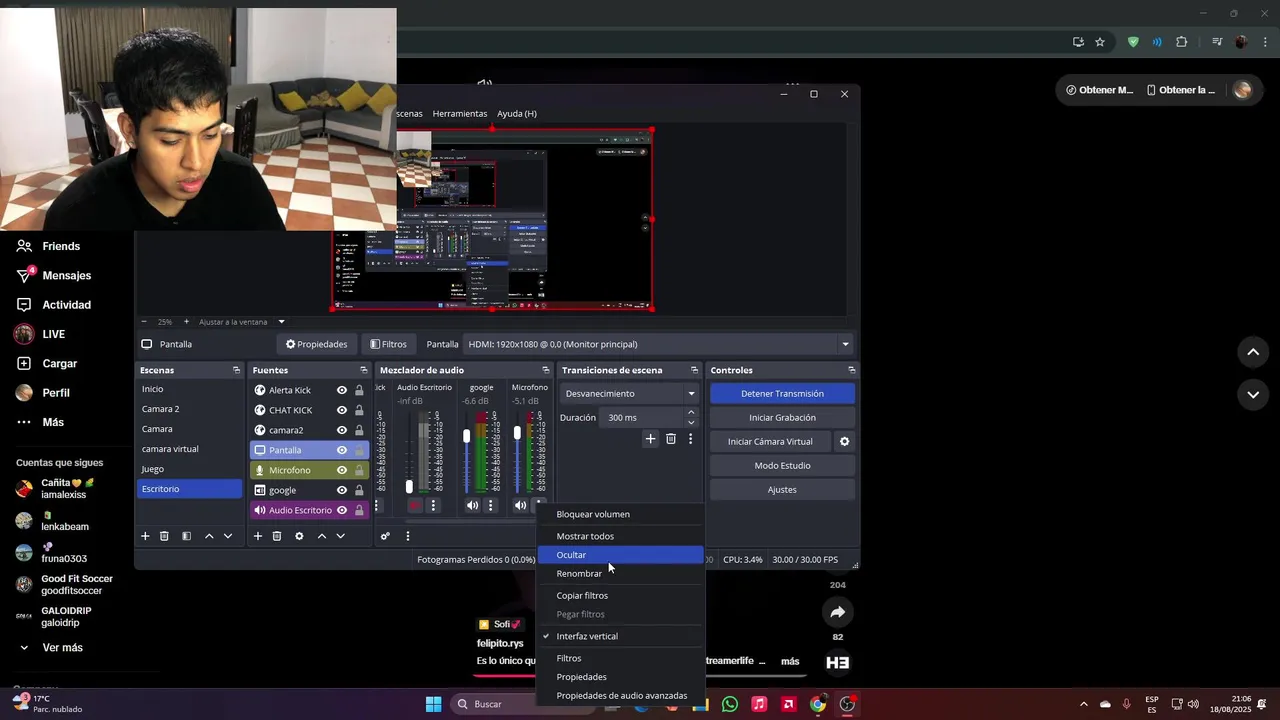Open Ajustes settings button

click(x=782, y=490)
